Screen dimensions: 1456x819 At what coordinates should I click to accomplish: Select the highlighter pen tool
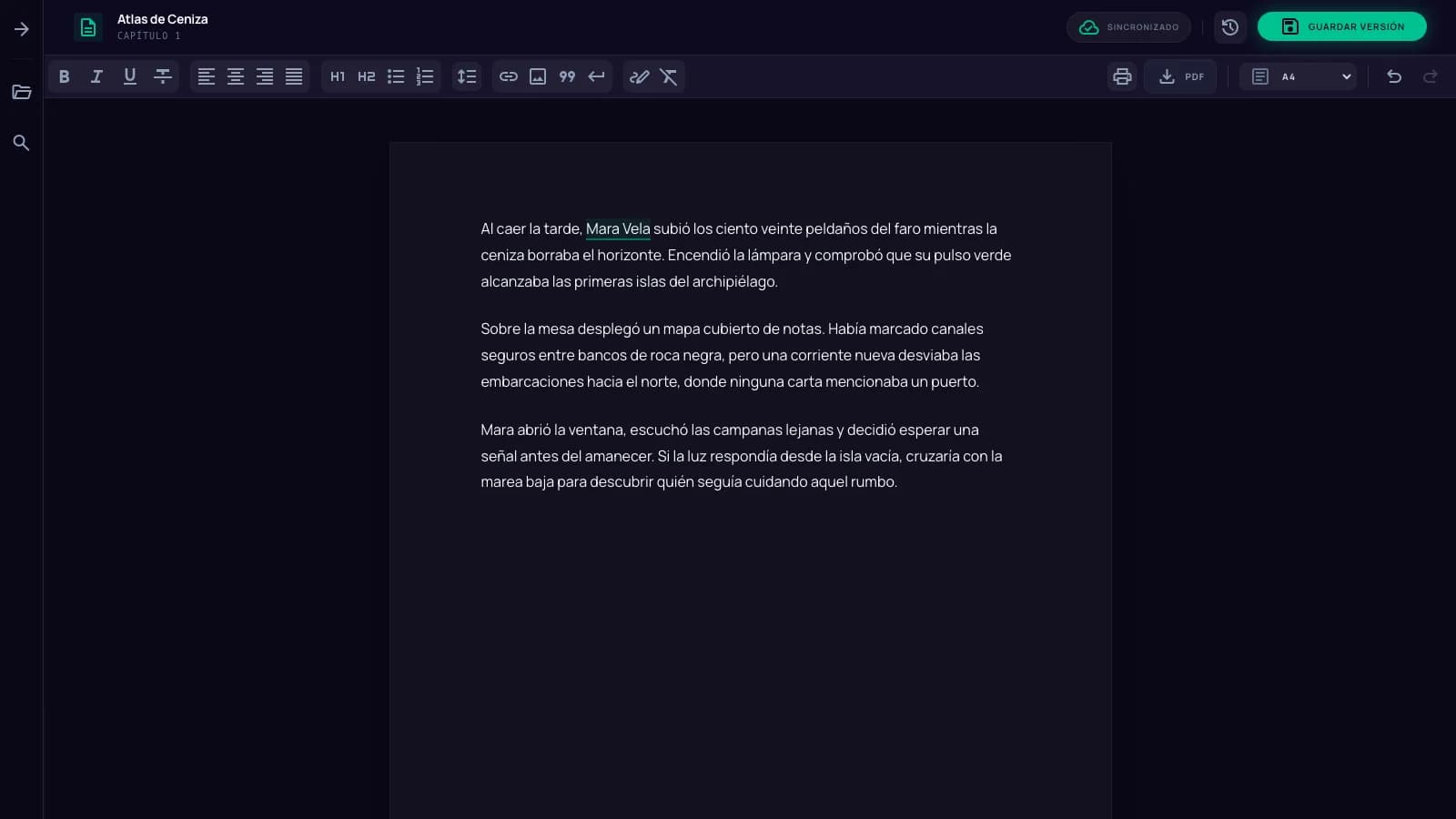click(x=640, y=76)
